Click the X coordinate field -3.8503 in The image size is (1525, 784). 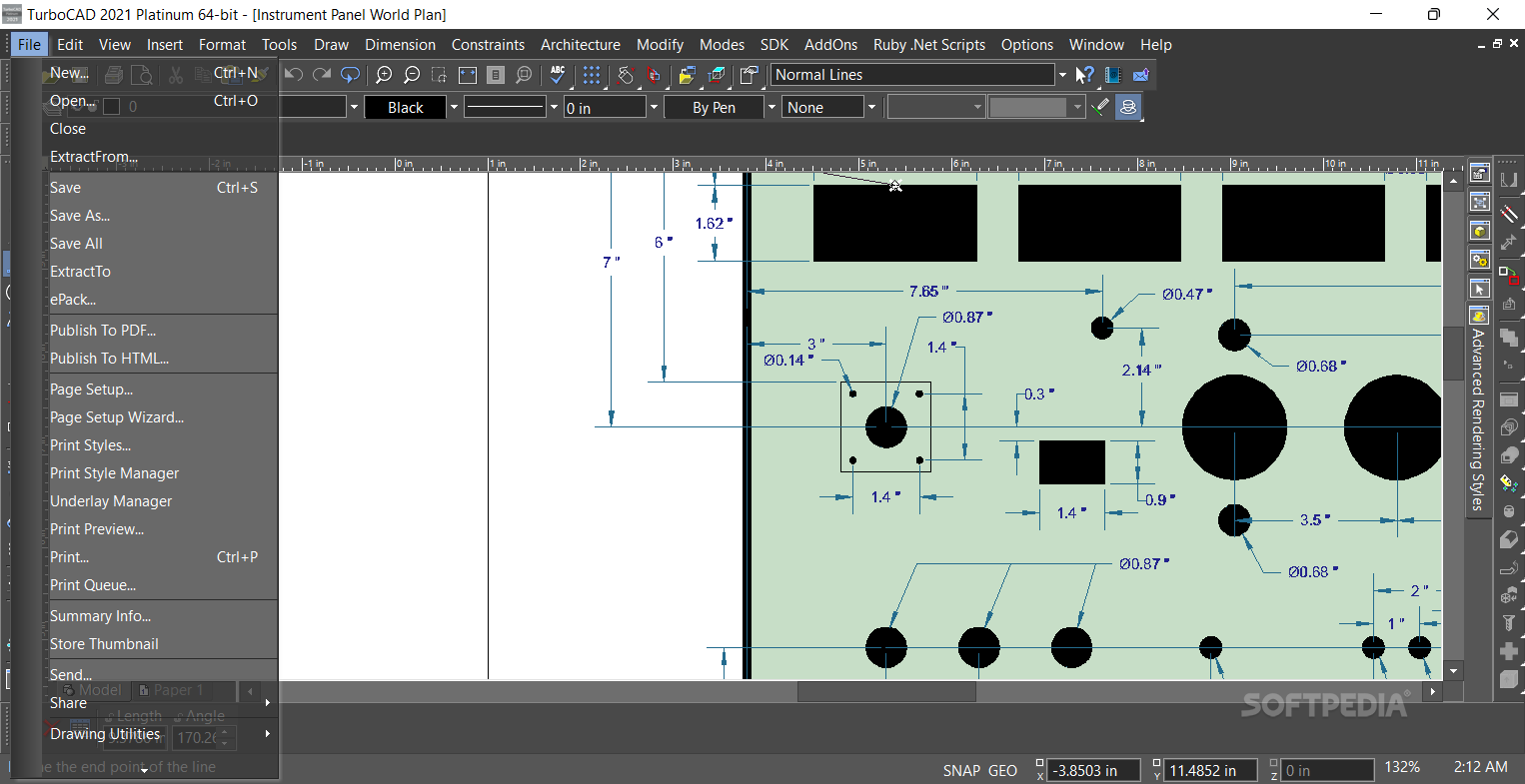click(1095, 770)
